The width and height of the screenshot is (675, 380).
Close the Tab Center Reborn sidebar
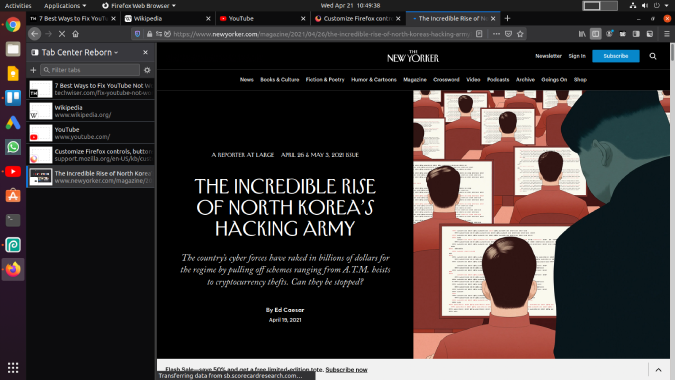pyautogui.click(x=146, y=52)
